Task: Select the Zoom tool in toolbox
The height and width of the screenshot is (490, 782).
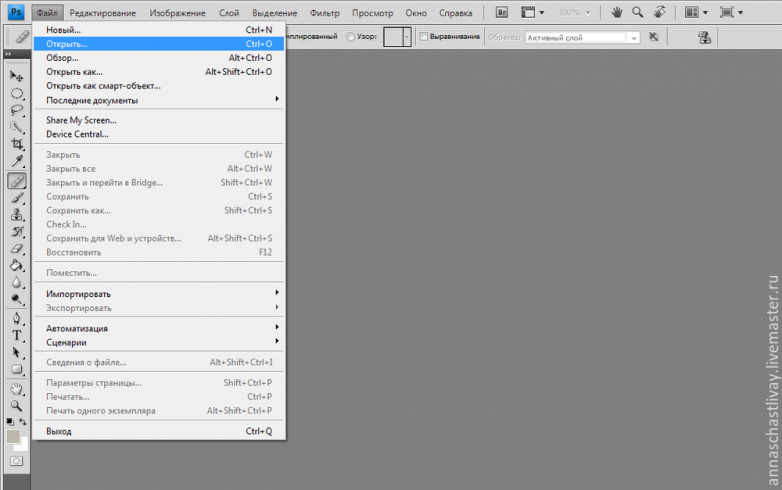Action: coord(16,406)
